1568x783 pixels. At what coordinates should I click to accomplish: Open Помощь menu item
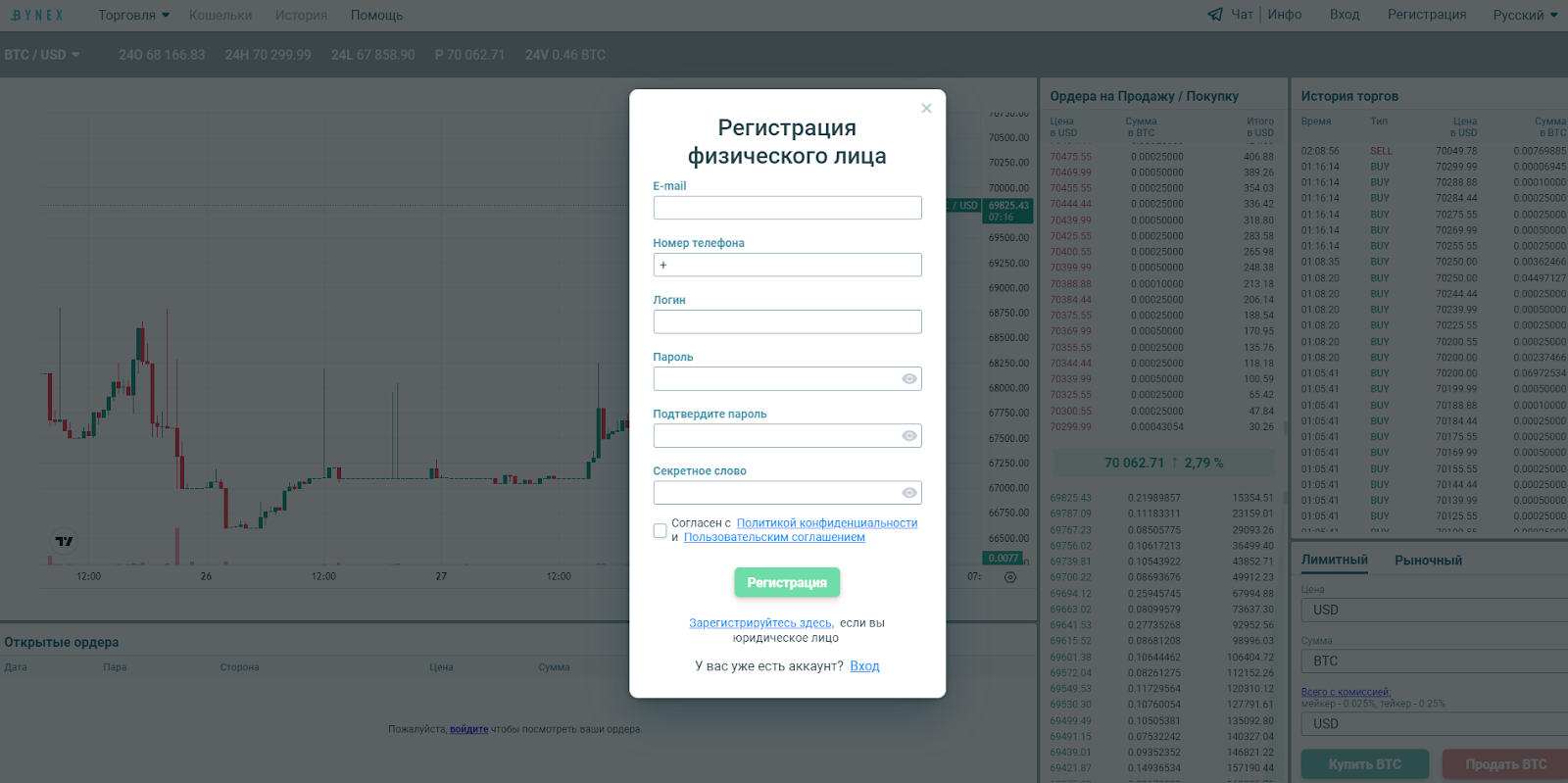click(x=376, y=15)
